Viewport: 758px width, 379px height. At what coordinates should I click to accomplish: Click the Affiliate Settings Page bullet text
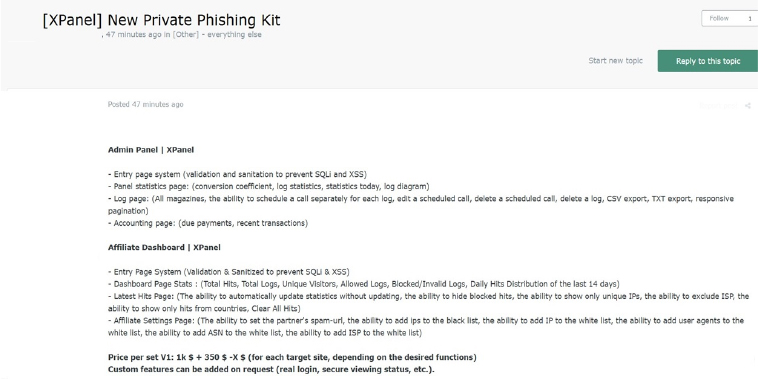coord(426,326)
